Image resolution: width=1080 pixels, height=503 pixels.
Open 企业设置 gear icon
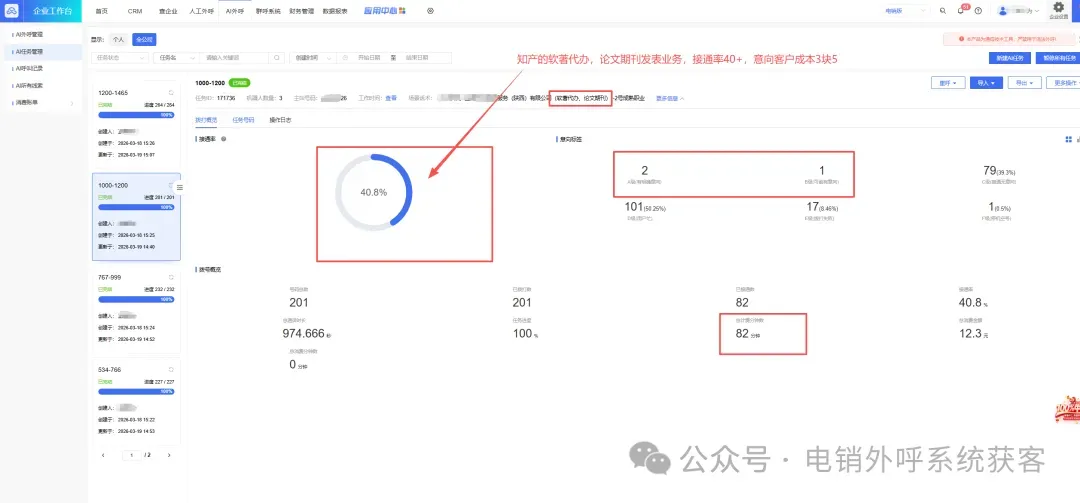coord(1059,7)
